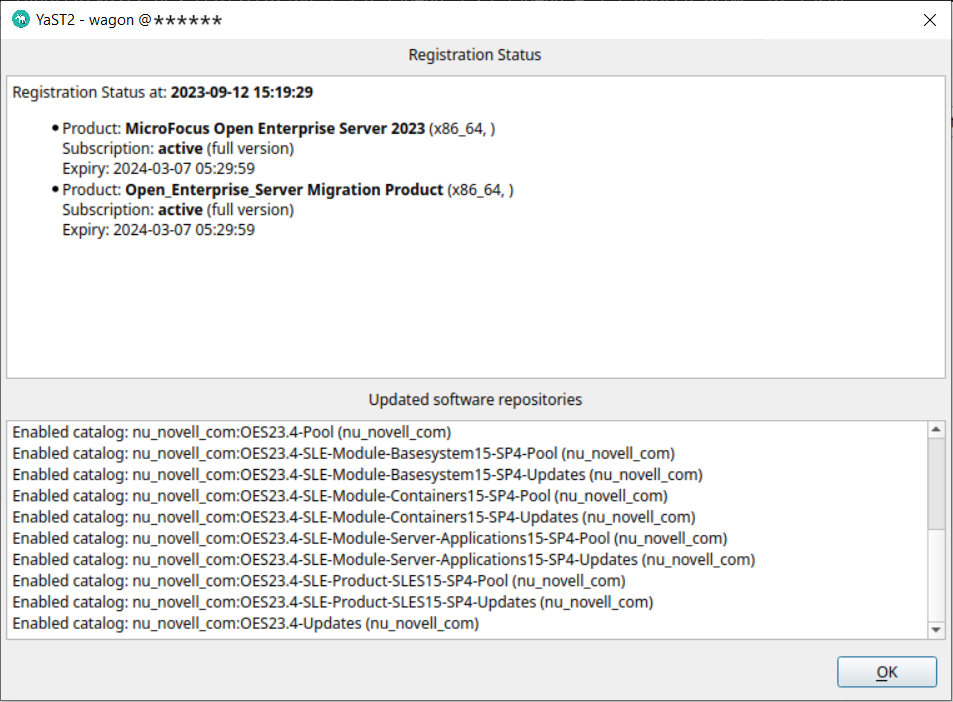Click the Containers15-SP4-Pool catalog line
The width and height of the screenshot is (953, 702).
[x=340, y=496]
